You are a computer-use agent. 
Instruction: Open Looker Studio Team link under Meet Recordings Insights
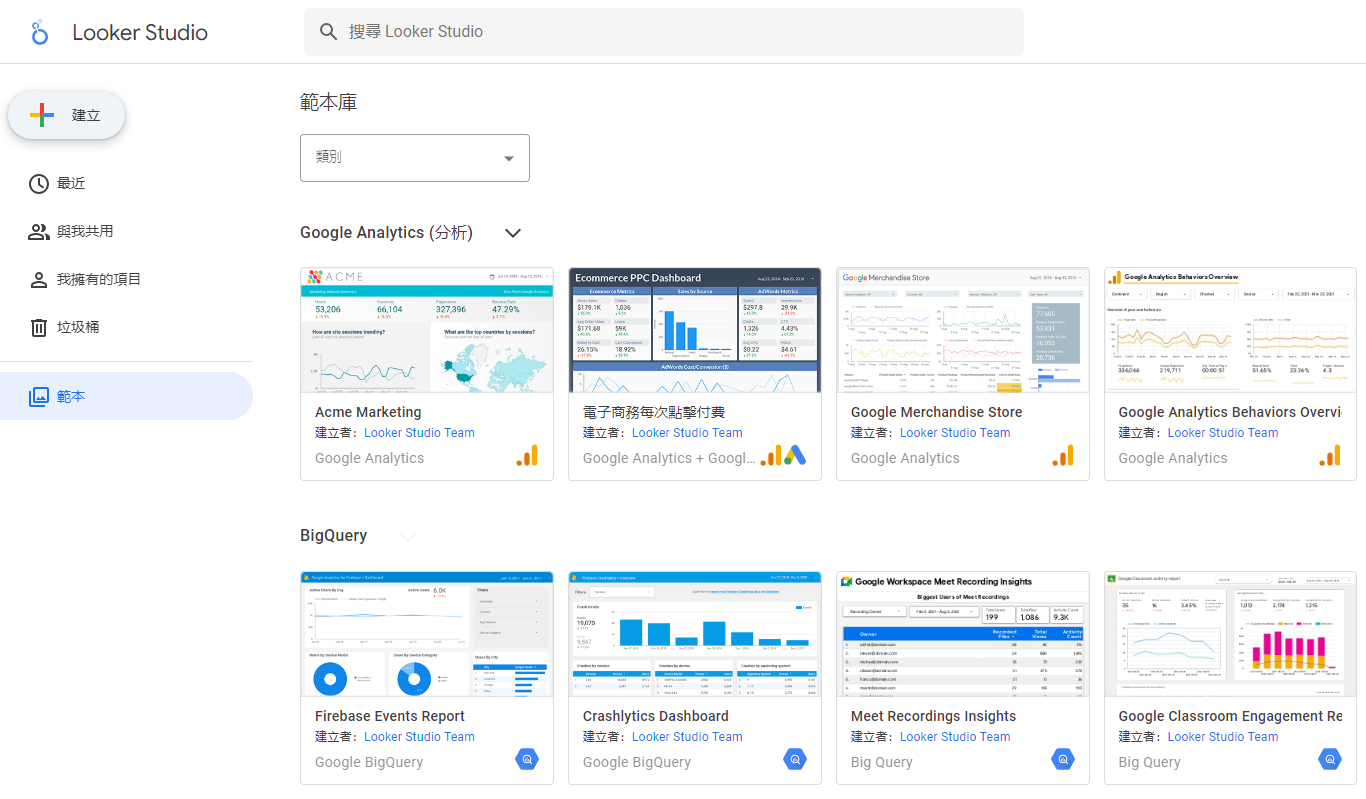955,737
